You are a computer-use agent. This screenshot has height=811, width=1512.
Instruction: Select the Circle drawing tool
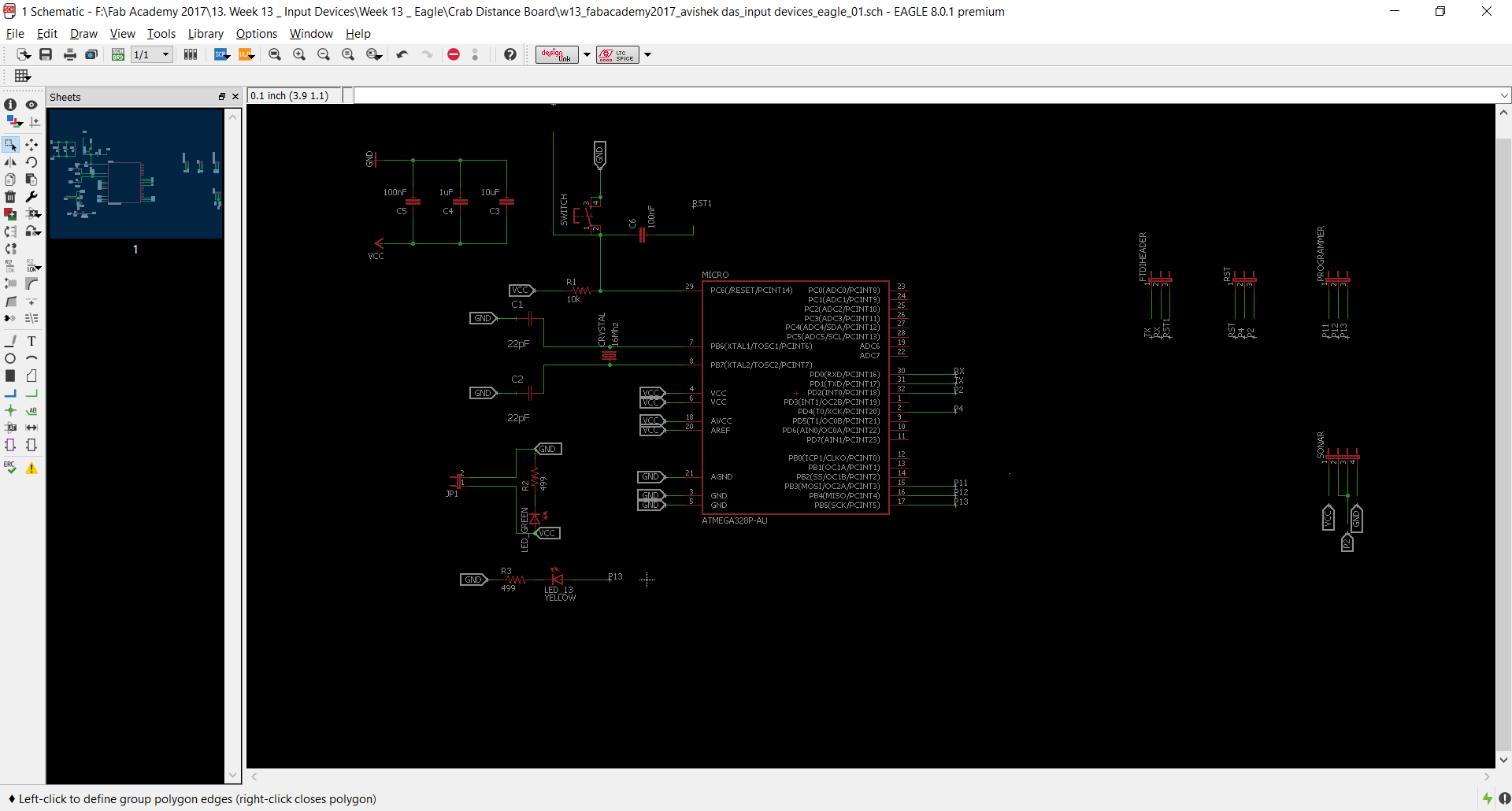[x=10, y=358]
